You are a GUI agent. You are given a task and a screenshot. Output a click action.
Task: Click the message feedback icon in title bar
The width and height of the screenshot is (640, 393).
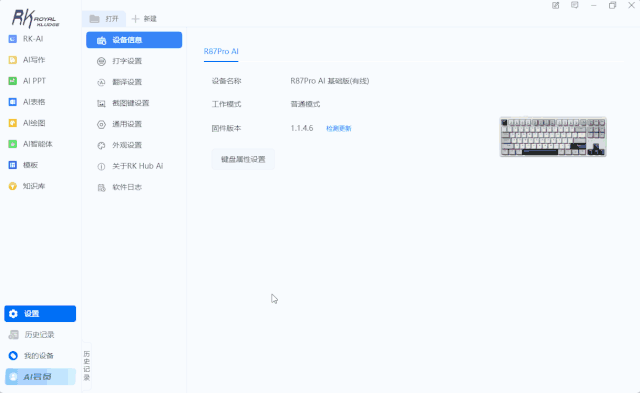click(x=575, y=5)
